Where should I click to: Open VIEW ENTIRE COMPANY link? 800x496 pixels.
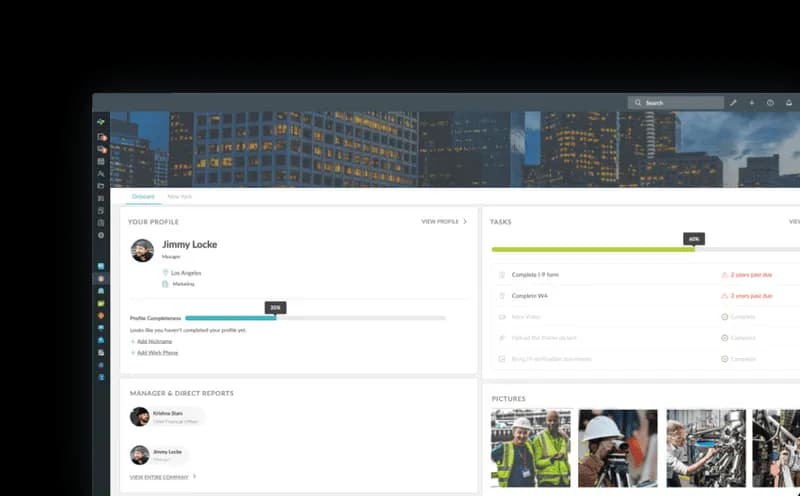pos(159,477)
